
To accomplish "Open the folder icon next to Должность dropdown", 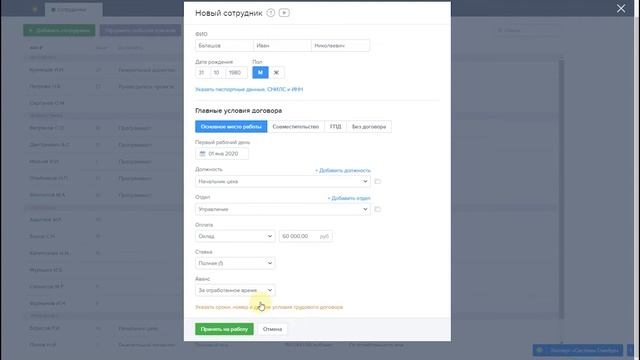I will (x=378, y=181).
